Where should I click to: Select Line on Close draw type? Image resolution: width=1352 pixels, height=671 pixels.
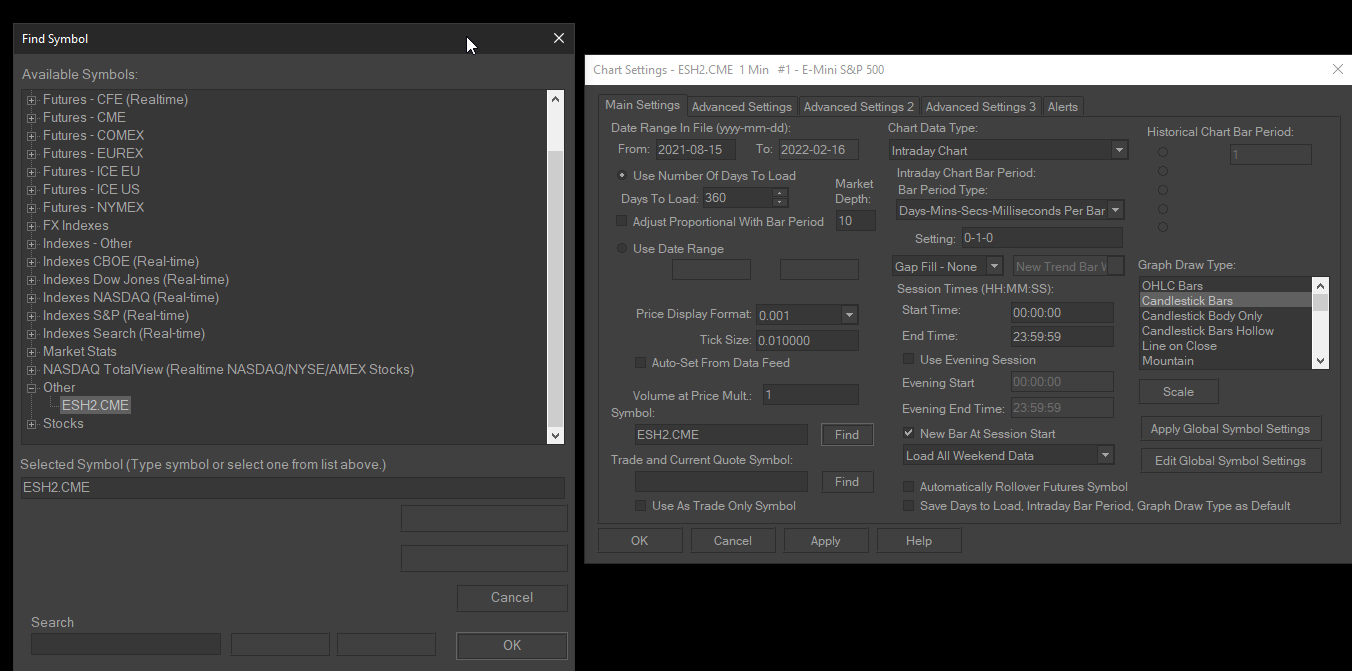[x=1226, y=346]
